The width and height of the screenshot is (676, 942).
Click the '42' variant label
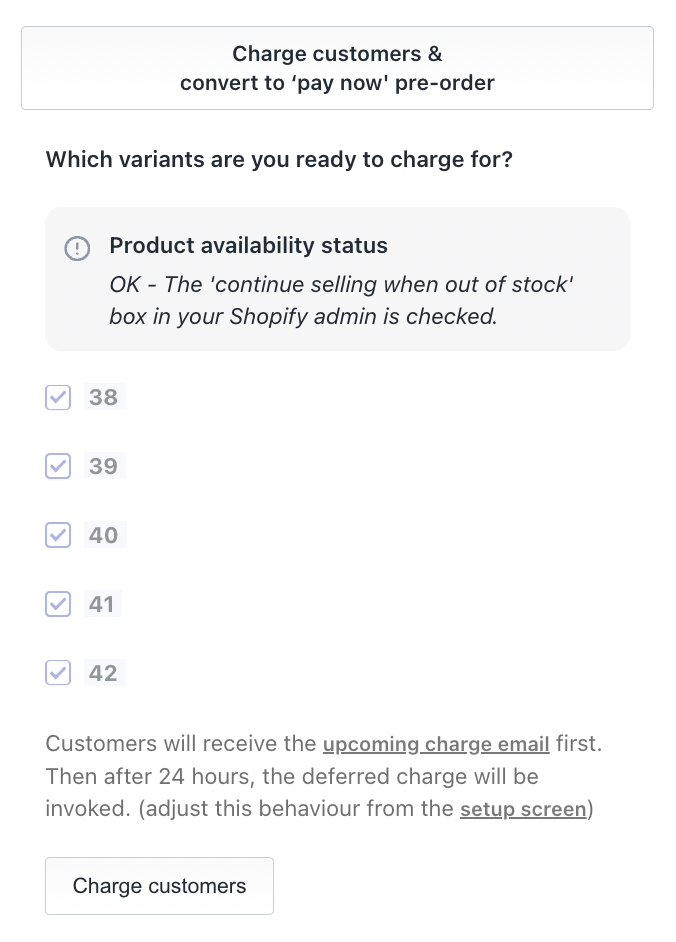[x=104, y=673]
